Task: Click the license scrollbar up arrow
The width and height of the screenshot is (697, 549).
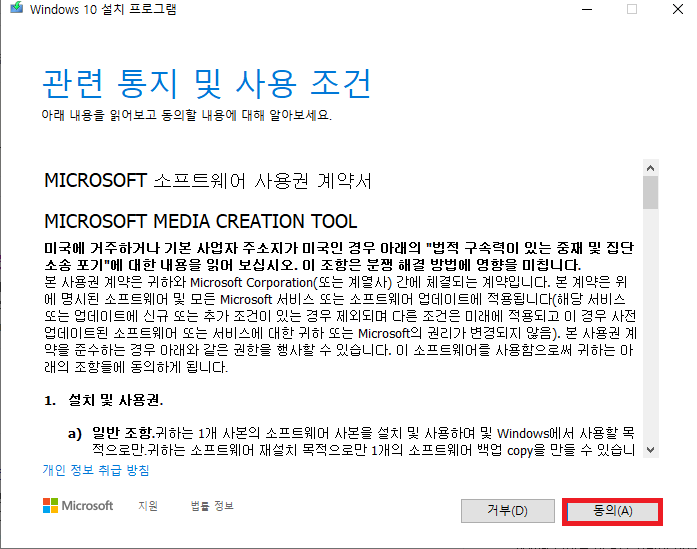Action: (650, 168)
